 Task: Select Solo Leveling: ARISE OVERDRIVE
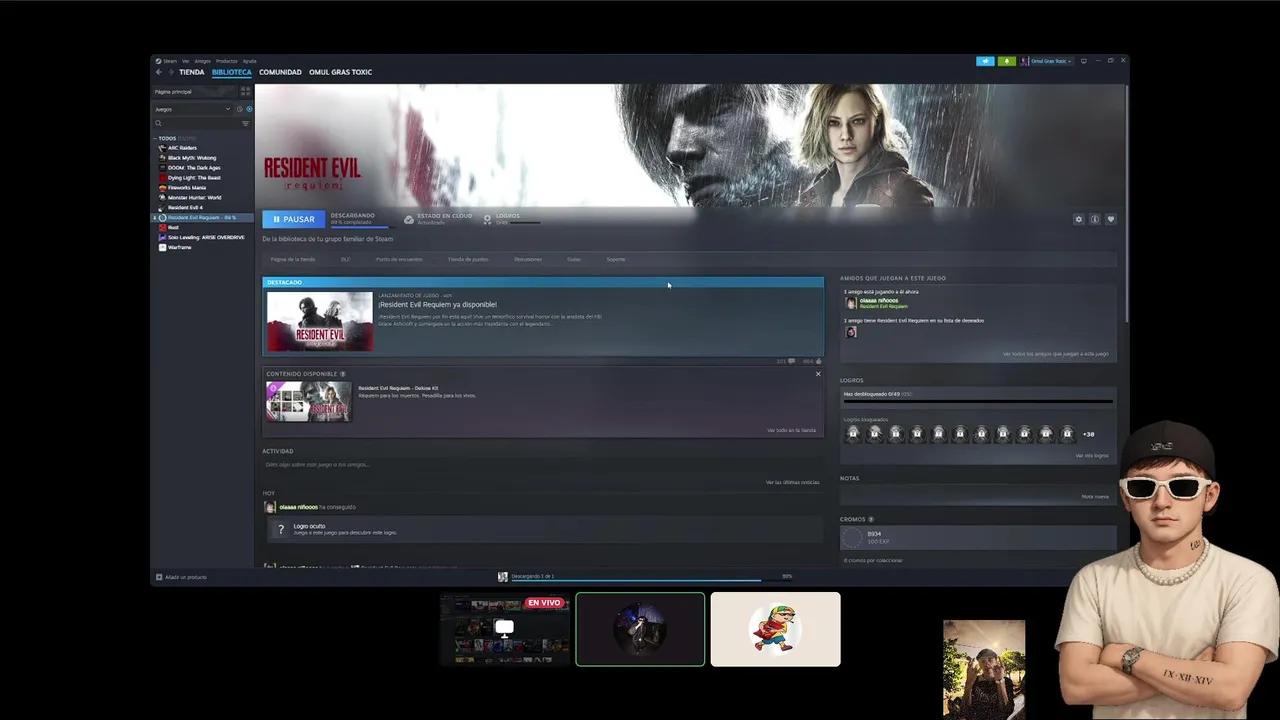point(205,238)
